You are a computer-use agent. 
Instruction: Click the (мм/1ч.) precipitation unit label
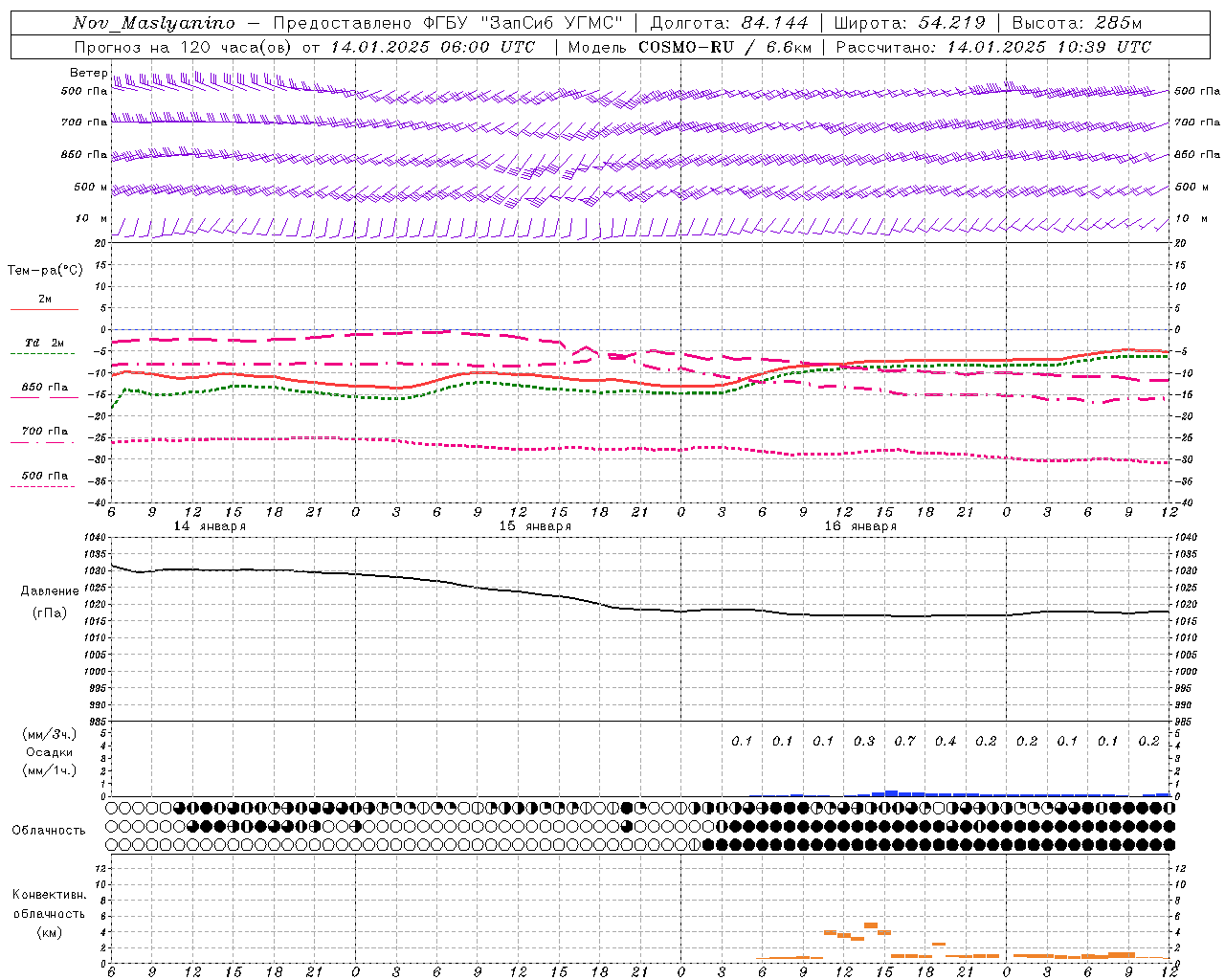pos(50,770)
